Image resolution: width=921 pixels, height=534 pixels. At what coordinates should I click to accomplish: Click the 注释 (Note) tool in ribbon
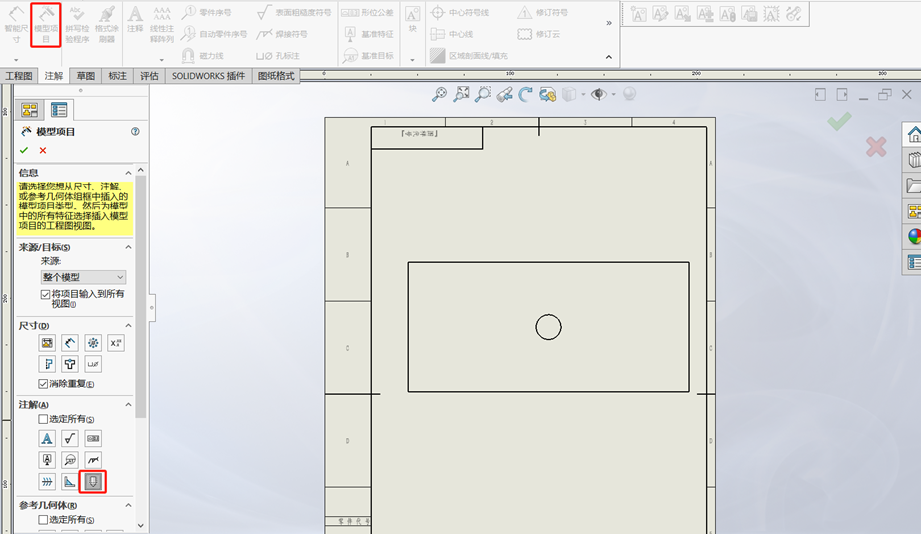tap(135, 20)
